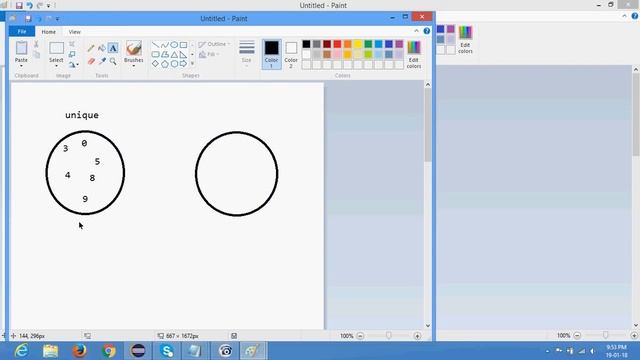
Task: Open File Explorer from the taskbar
Action: (50, 351)
